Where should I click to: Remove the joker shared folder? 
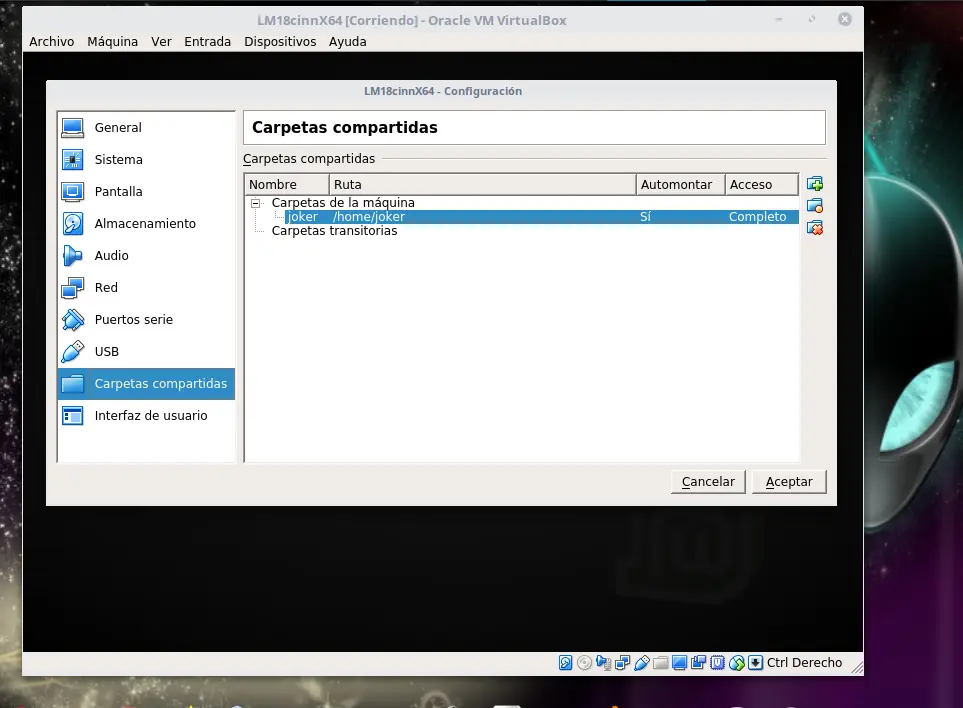tap(815, 227)
